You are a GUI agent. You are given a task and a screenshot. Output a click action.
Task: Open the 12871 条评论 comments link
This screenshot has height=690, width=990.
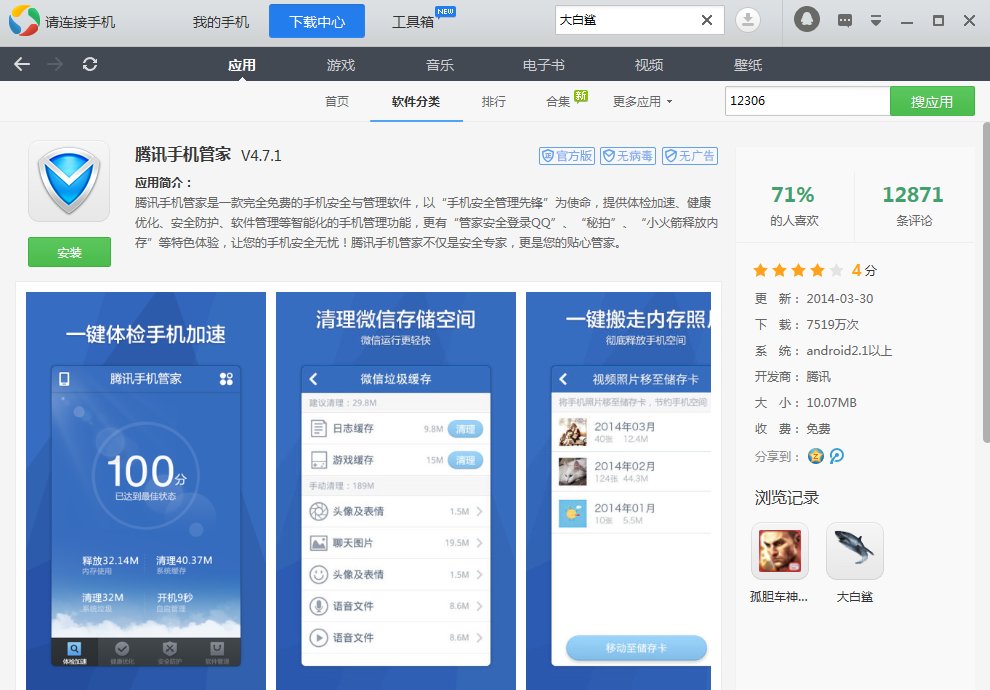pos(912,204)
